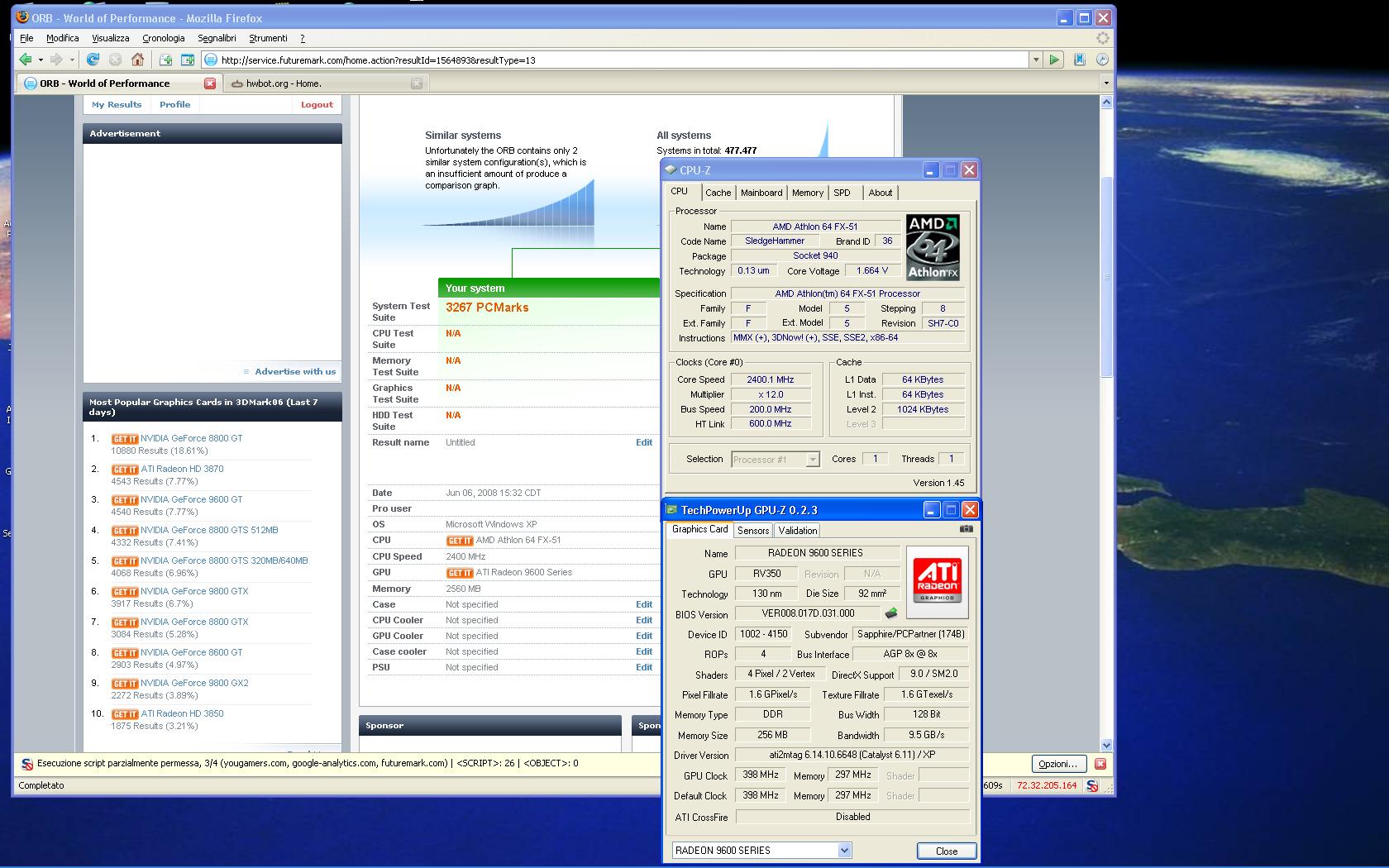Open the Cronologia menu
Viewport: 1389px width, 868px height.
point(164,38)
